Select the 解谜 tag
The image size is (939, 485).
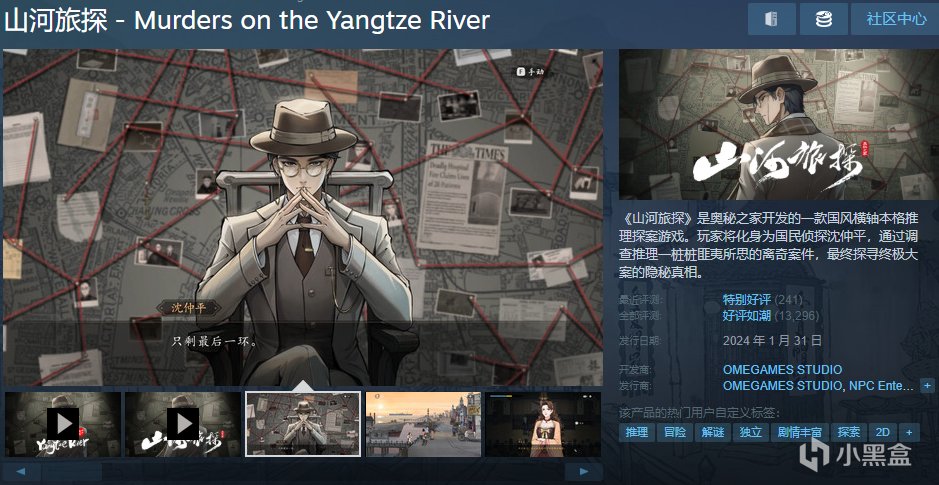[713, 432]
